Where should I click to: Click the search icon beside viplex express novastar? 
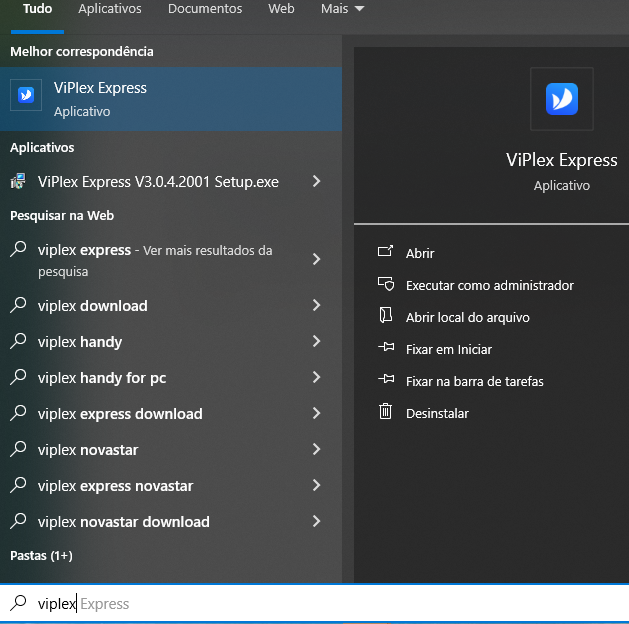pos(18,485)
